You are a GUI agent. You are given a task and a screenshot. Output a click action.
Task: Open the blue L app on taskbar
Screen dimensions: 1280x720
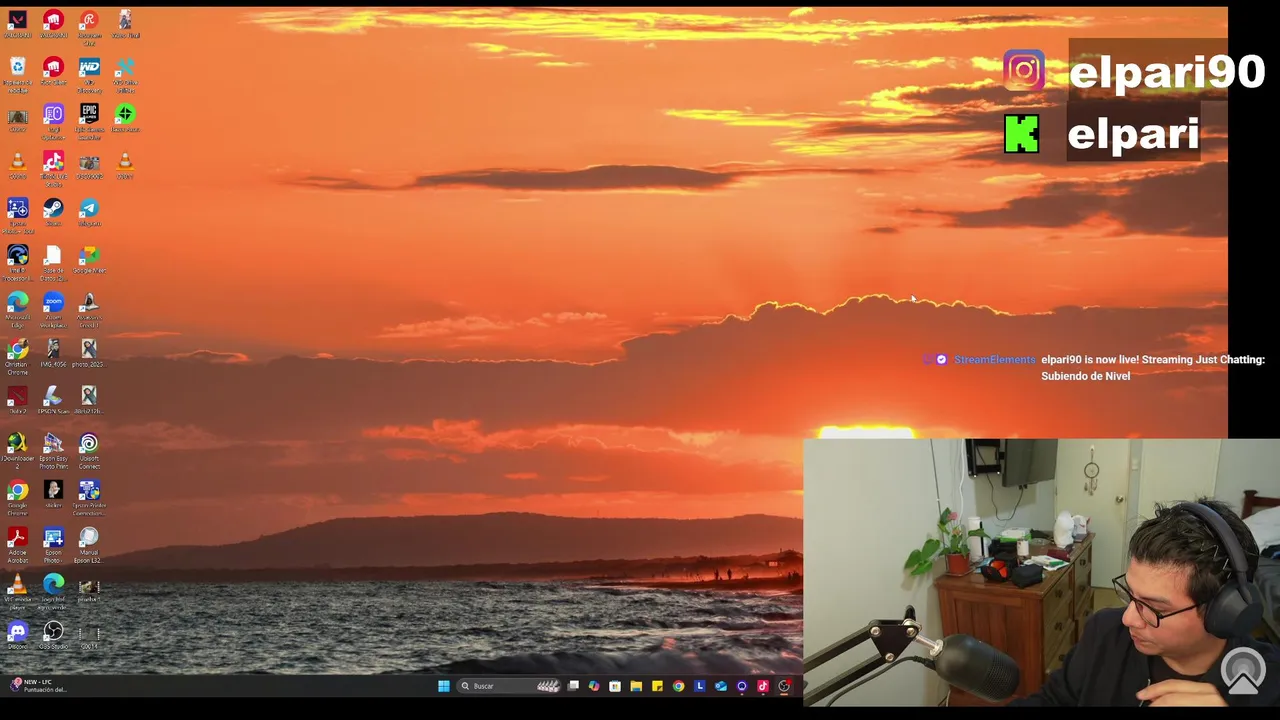pos(699,686)
